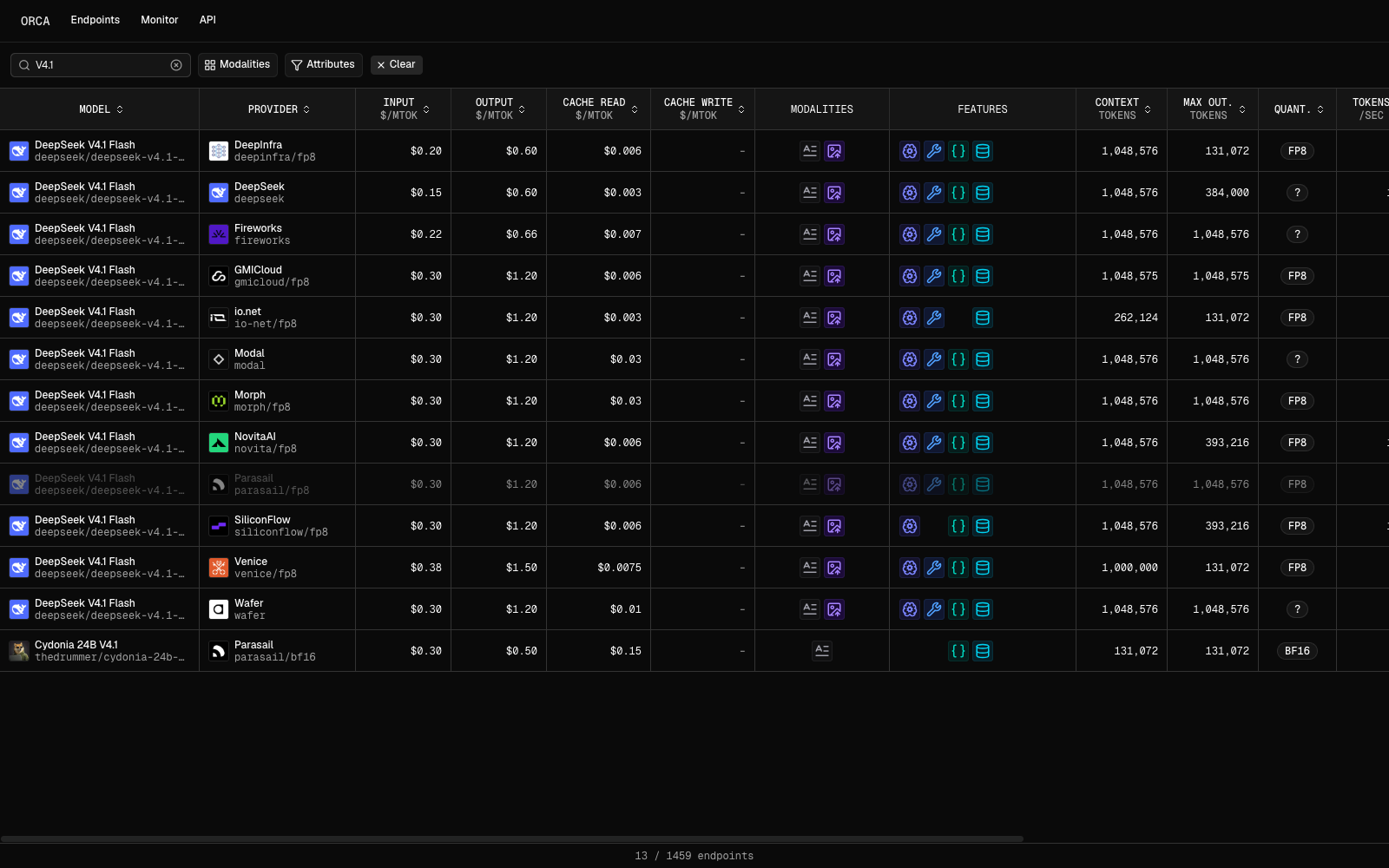Image resolution: width=1389 pixels, height=868 pixels.
Task: Click the $0.0075 cache read price in Venice row
Action: tap(620, 568)
